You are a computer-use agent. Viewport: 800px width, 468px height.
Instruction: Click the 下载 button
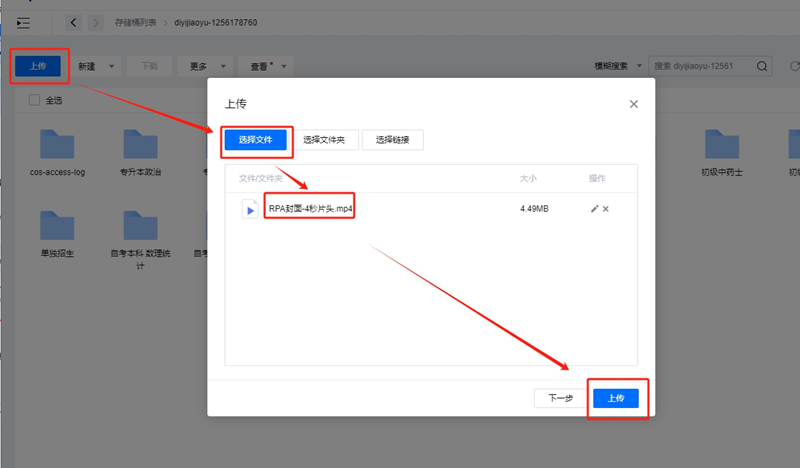click(x=149, y=66)
